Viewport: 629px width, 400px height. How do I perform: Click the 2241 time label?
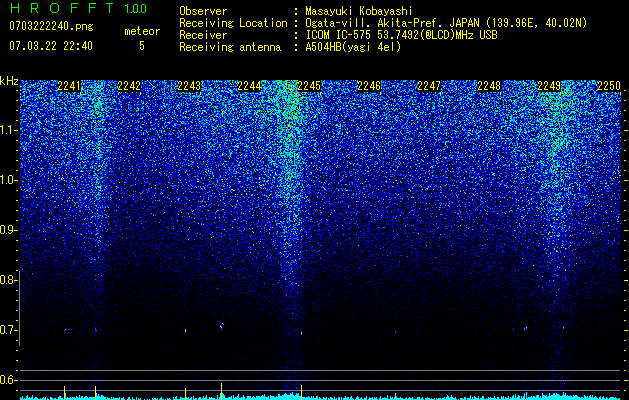coord(69,86)
